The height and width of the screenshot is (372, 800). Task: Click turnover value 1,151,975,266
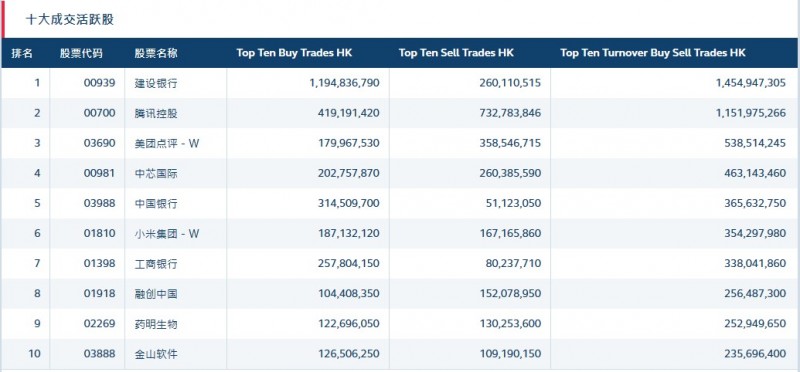751,113
